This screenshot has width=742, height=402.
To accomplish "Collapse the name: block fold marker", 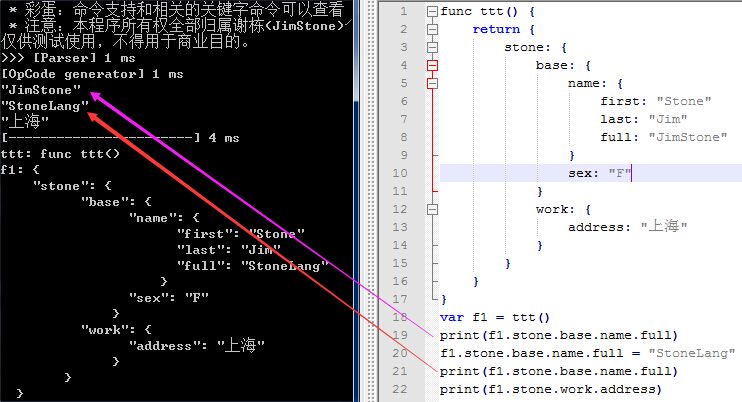I will 432,83.
